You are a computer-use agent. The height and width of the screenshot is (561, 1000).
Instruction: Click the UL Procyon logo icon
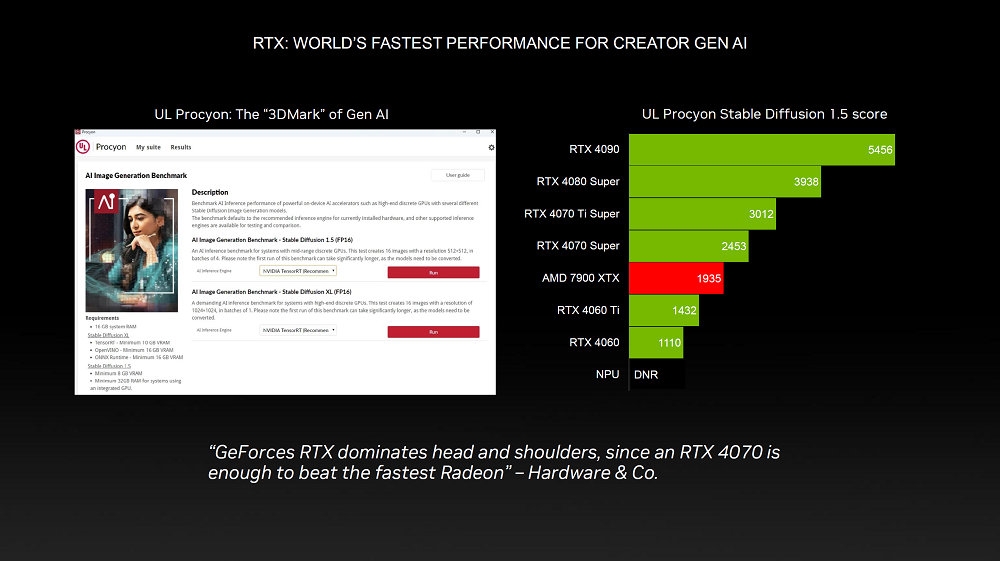(x=83, y=147)
